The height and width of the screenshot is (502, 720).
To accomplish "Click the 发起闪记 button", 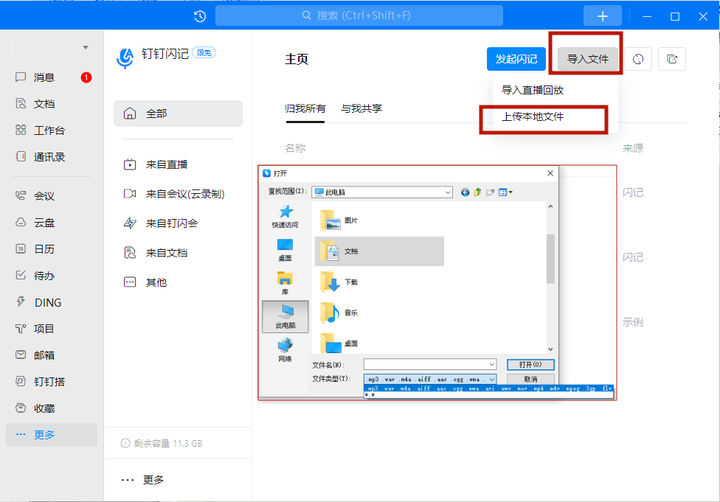I will (516, 59).
